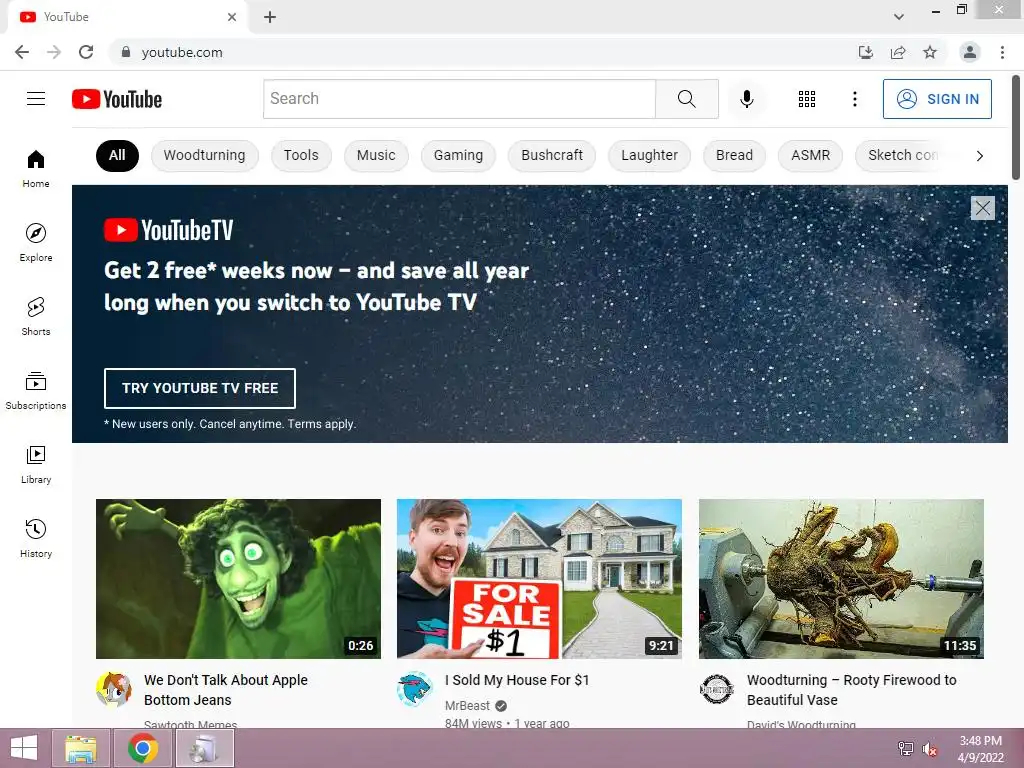Viewport: 1024px width, 768px height.
Task: Click the share page icon
Action: point(898,52)
